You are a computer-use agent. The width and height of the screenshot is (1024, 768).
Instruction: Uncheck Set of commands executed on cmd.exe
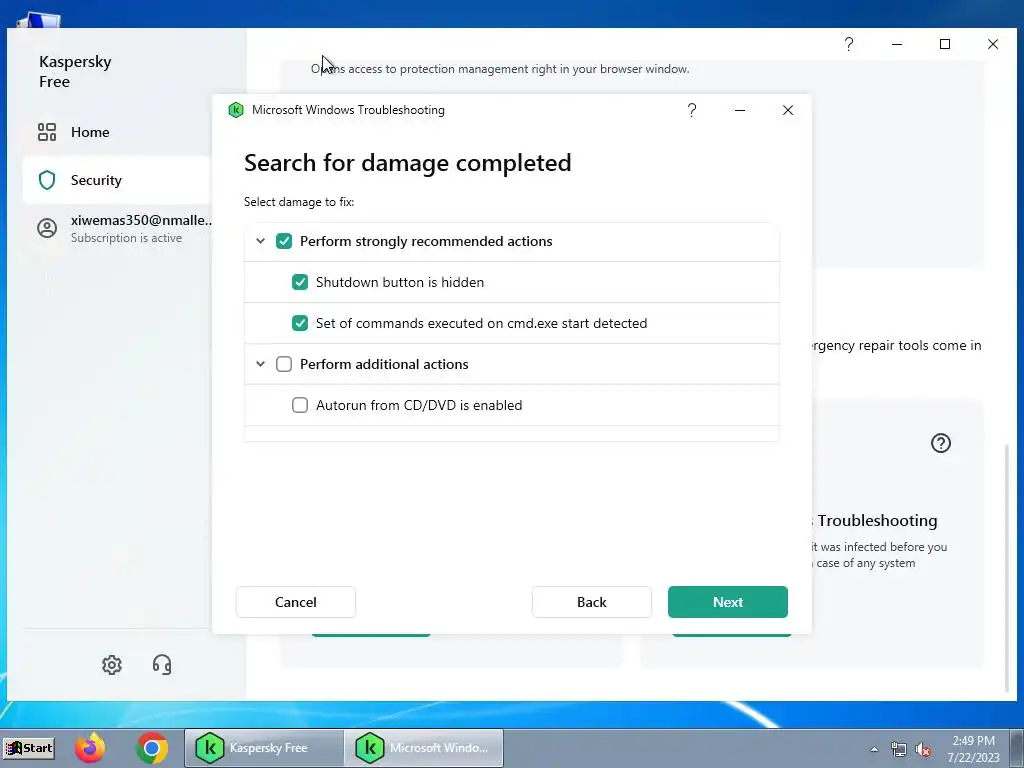tap(300, 323)
